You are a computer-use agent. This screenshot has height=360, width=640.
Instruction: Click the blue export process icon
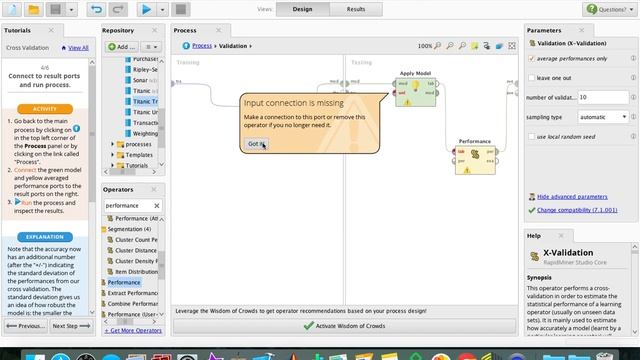(x=499, y=46)
